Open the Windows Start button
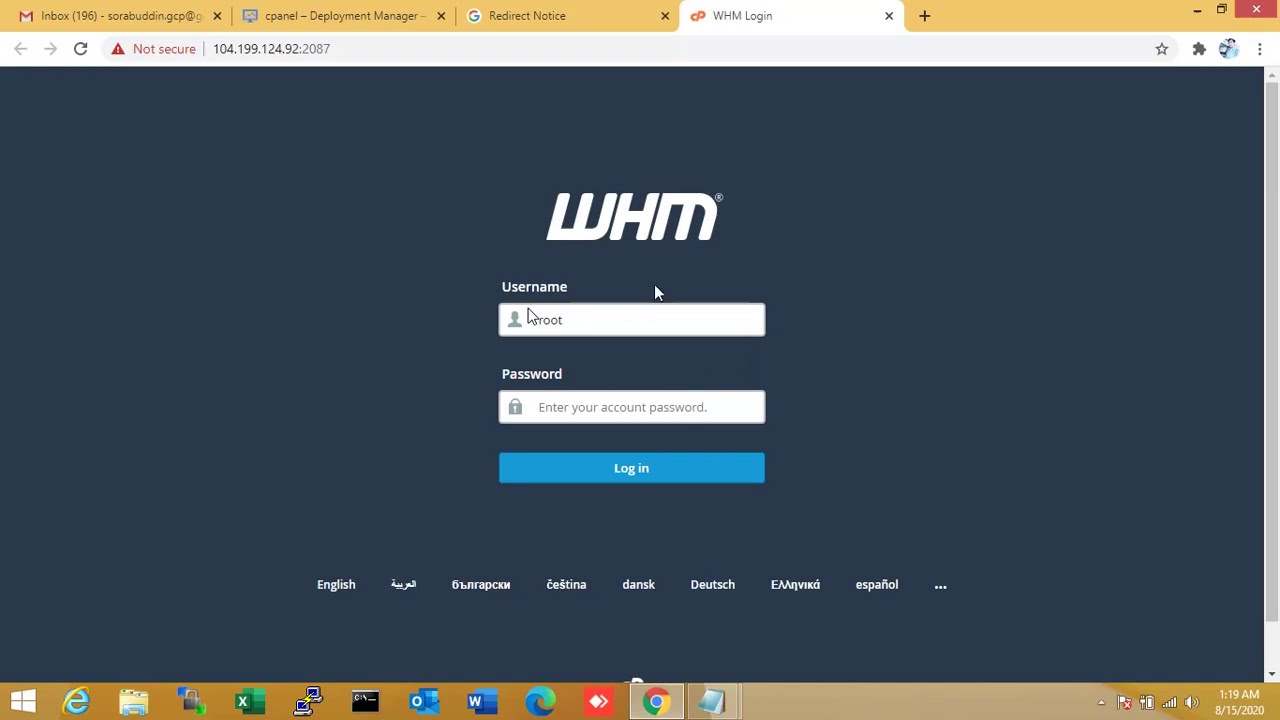The image size is (1280, 720). (x=23, y=702)
